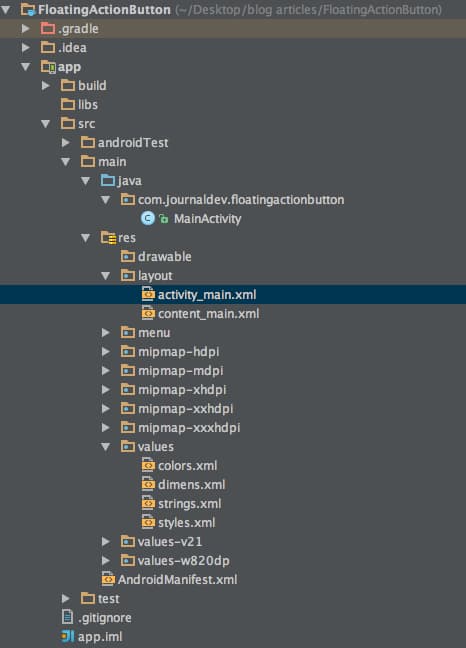Select colors.xml under values

(x=188, y=466)
